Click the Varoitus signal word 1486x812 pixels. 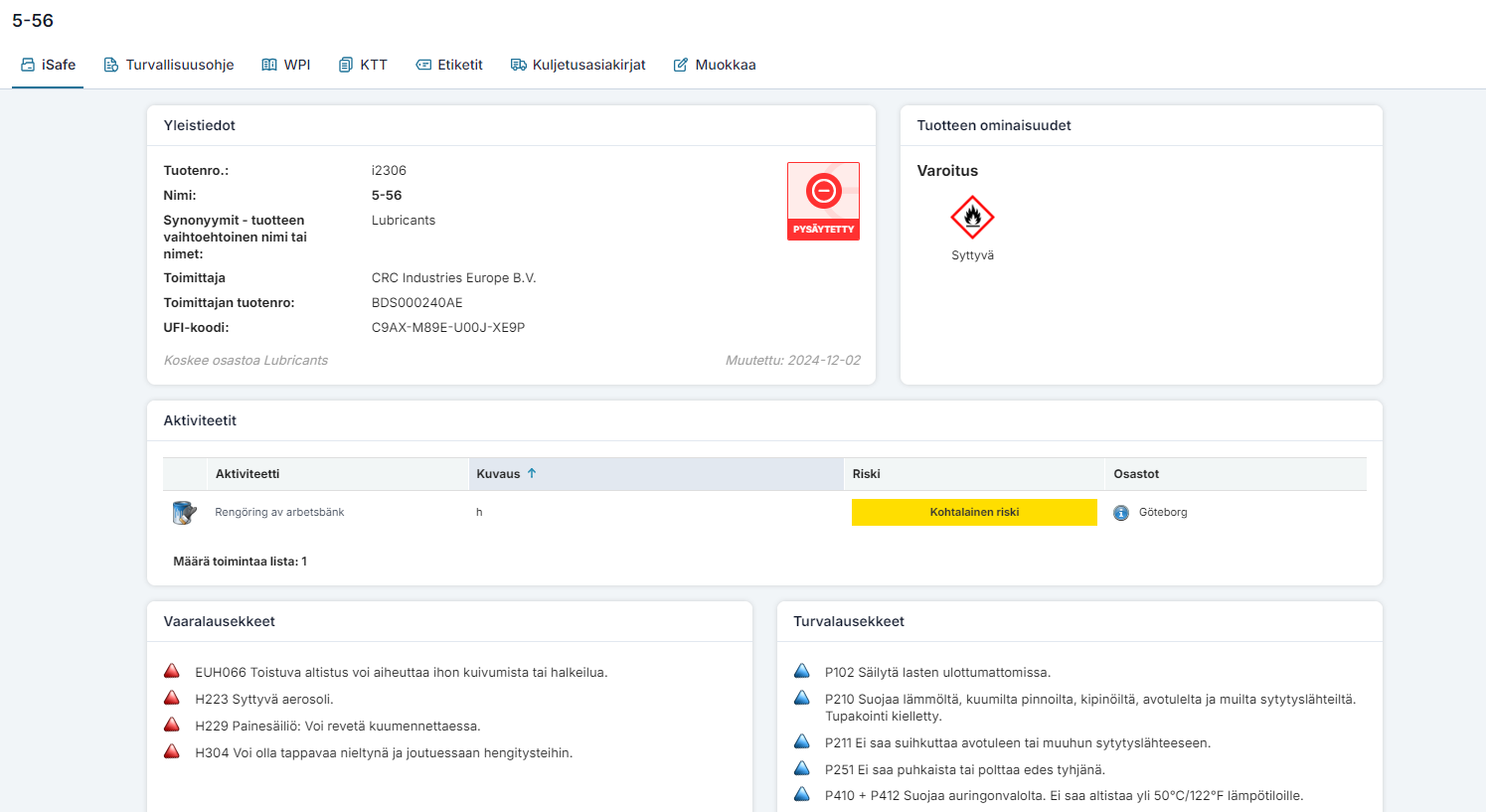[x=947, y=171]
